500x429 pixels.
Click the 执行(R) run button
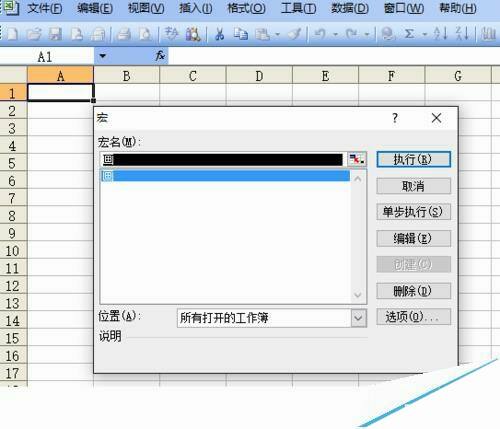[x=413, y=160]
